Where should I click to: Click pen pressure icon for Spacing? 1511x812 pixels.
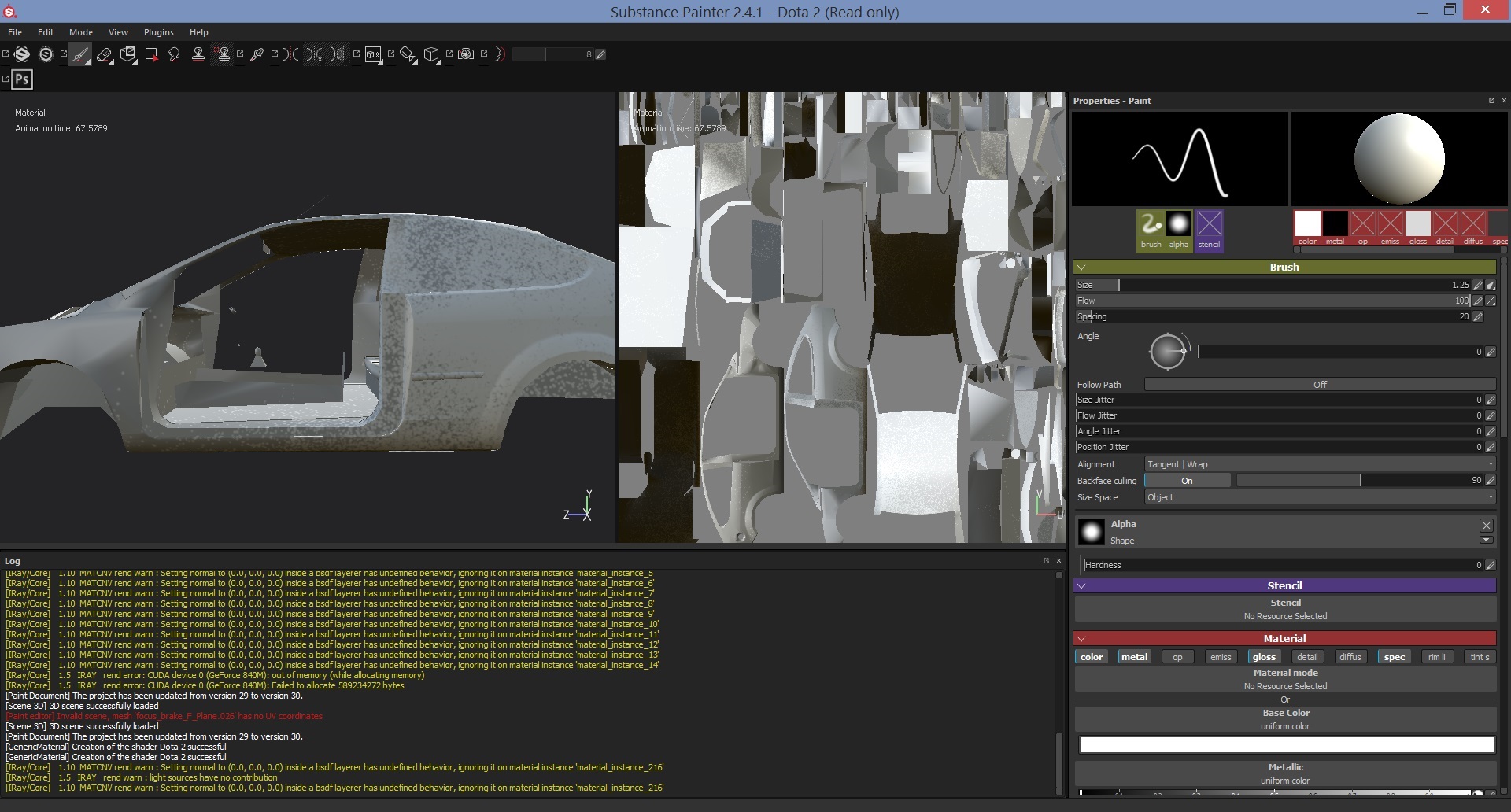click(1478, 316)
